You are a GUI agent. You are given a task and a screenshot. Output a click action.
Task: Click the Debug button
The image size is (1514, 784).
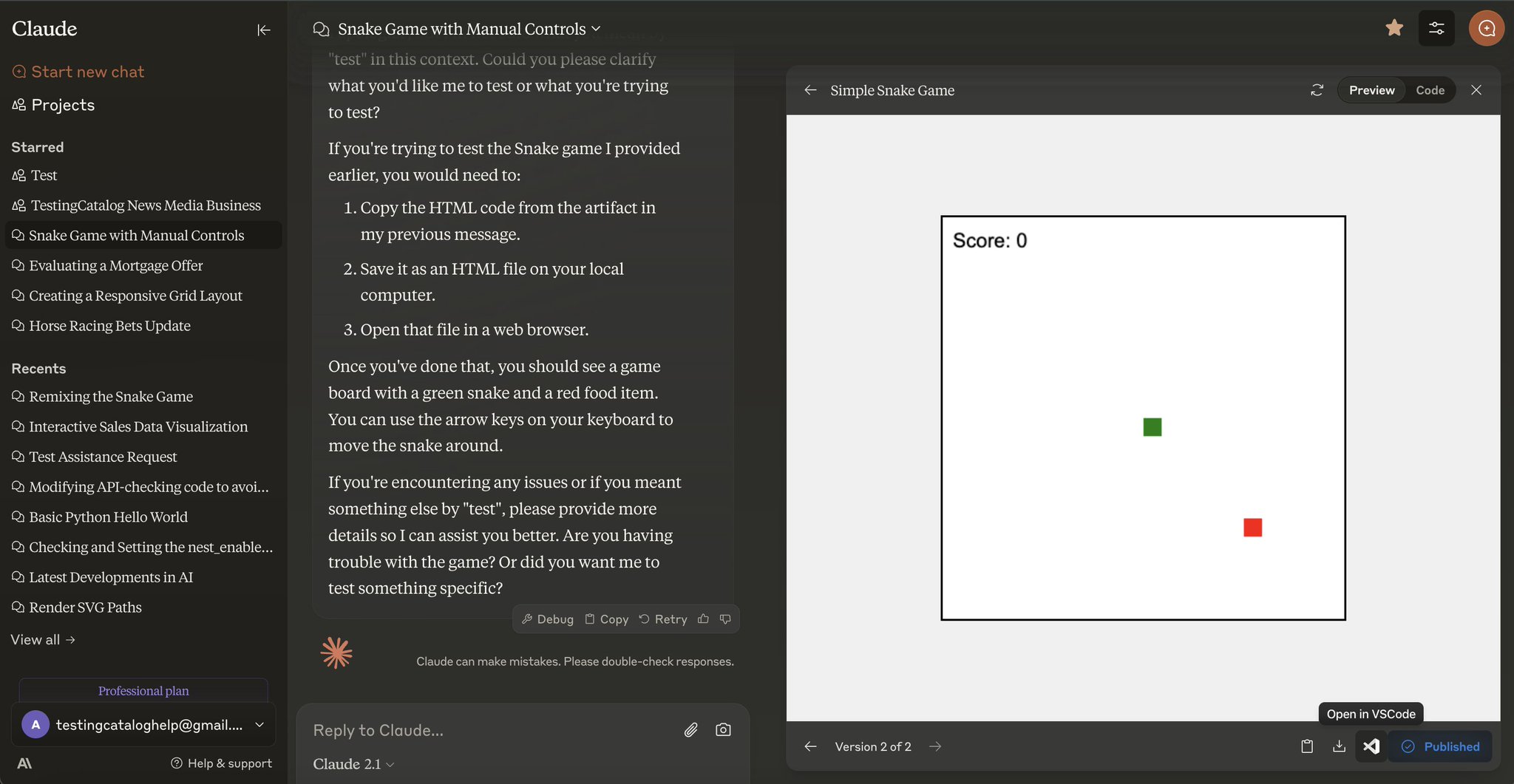(x=548, y=619)
